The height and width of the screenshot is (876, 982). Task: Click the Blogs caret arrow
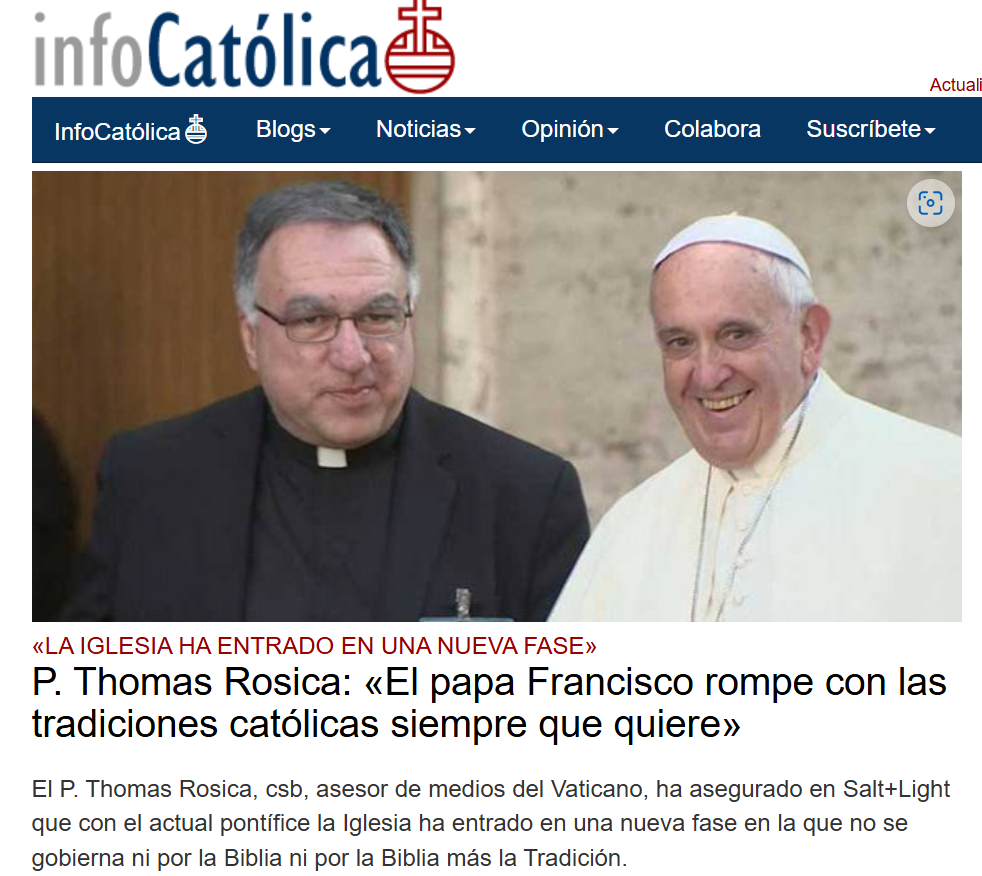click(x=325, y=131)
